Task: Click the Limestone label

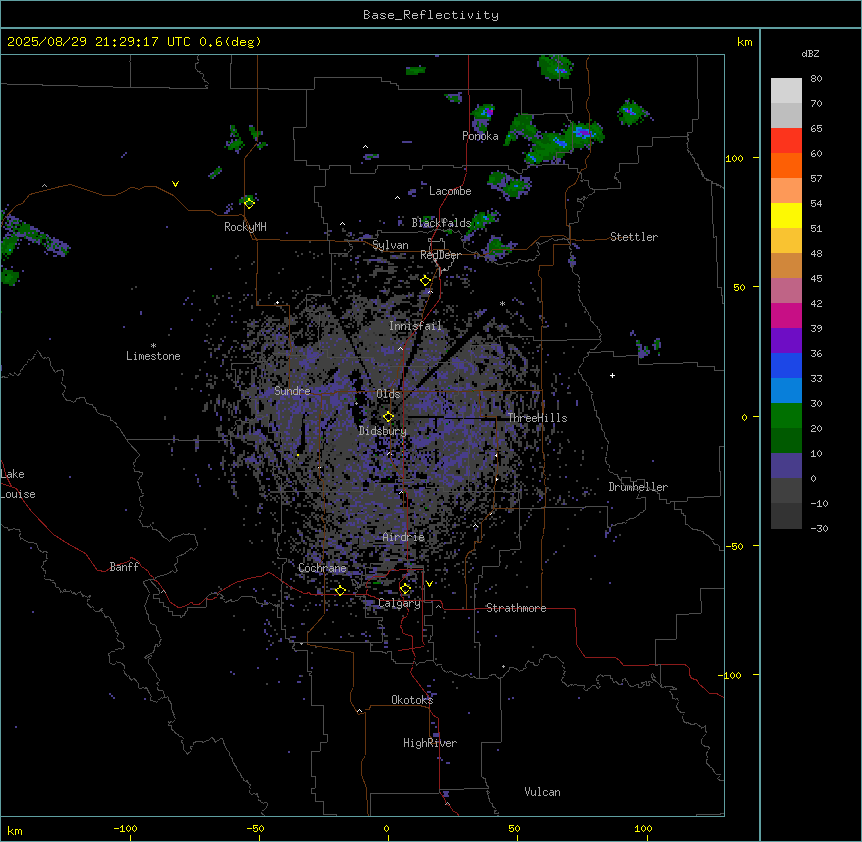Action: [x=153, y=356]
